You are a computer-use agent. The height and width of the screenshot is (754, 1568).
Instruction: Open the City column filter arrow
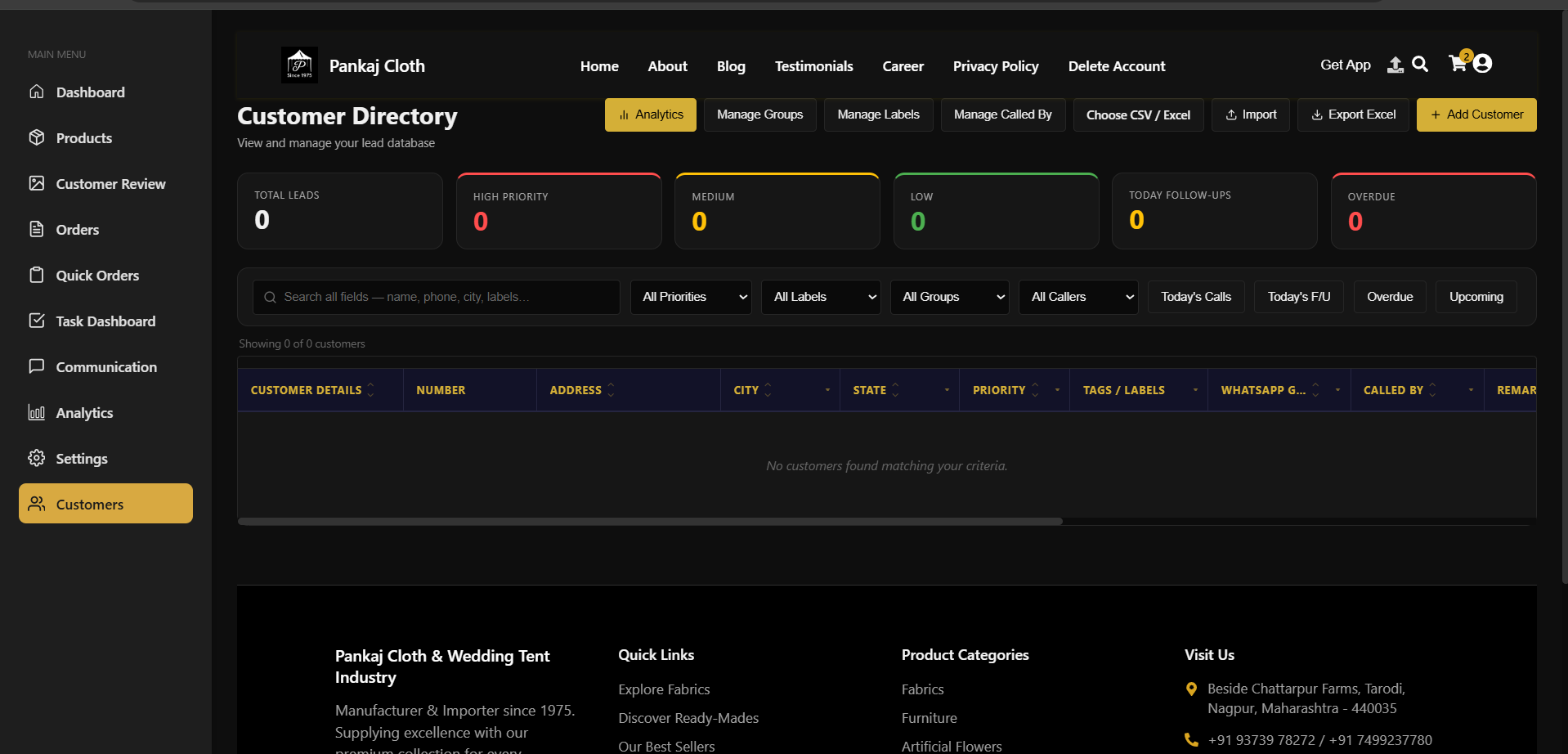pyautogui.click(x=827, y=390)
